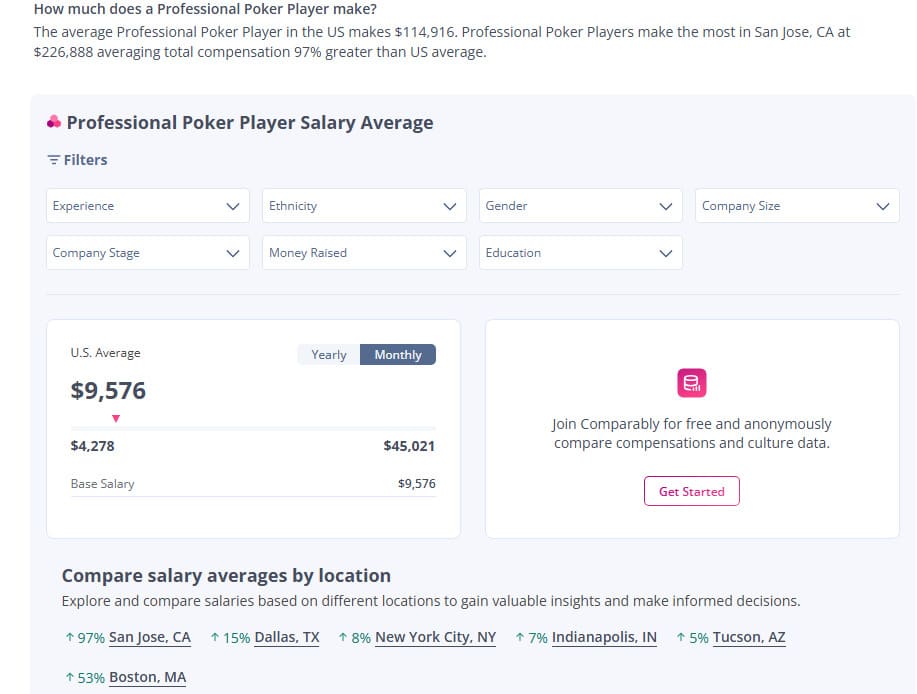This screenshot has width=917, height=694.
Task: Click the Comparably logo icon beside the salary heading
Action: (x=54, y=122)
